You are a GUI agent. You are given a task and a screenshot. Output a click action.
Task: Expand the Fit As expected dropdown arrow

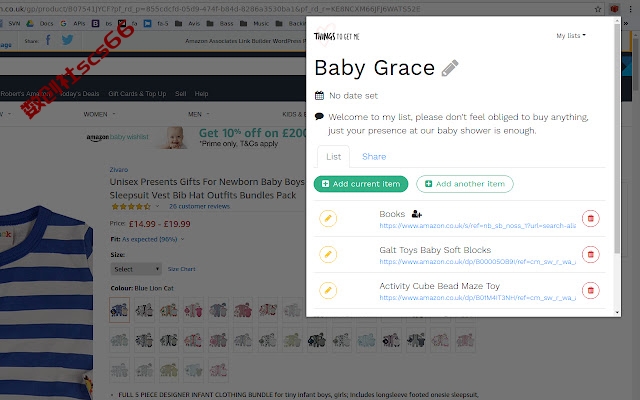coord(182,239)
